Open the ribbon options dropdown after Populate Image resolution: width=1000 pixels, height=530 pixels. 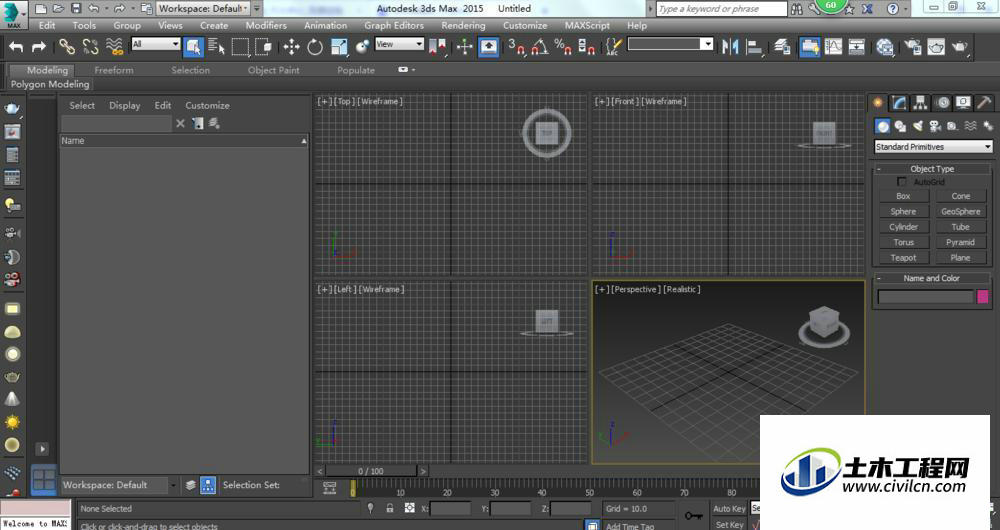pyautogui.click(x=406, y=70)
